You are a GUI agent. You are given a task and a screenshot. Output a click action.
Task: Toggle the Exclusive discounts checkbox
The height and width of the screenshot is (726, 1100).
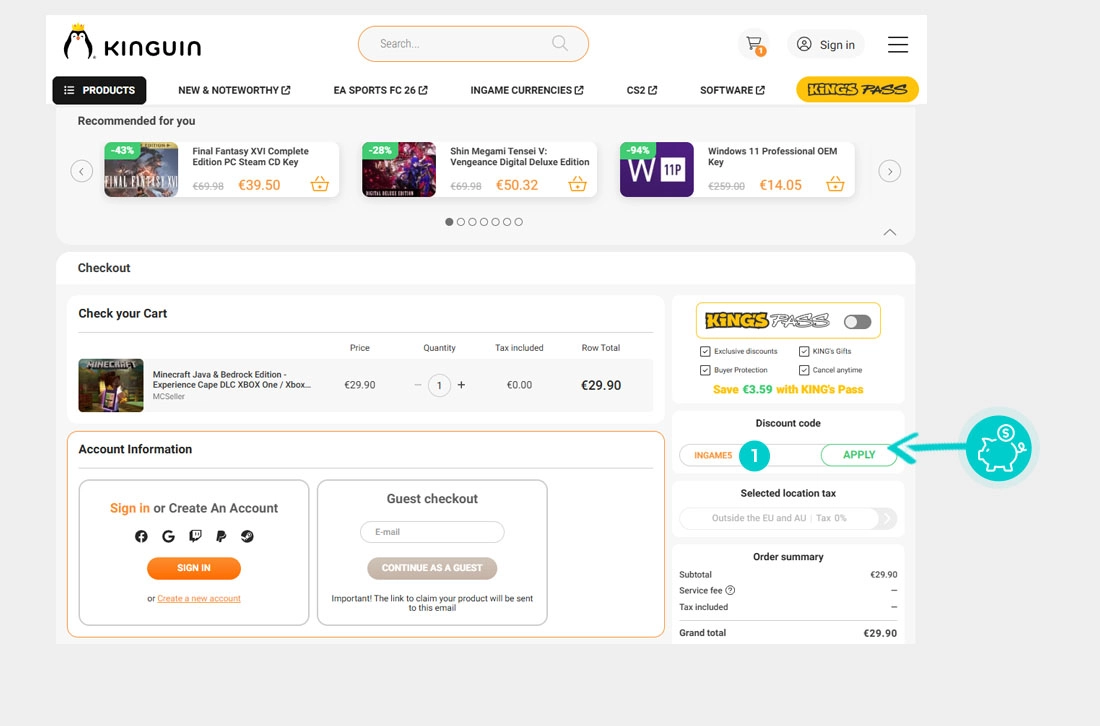pyautogui.click(x=705, y=352)
